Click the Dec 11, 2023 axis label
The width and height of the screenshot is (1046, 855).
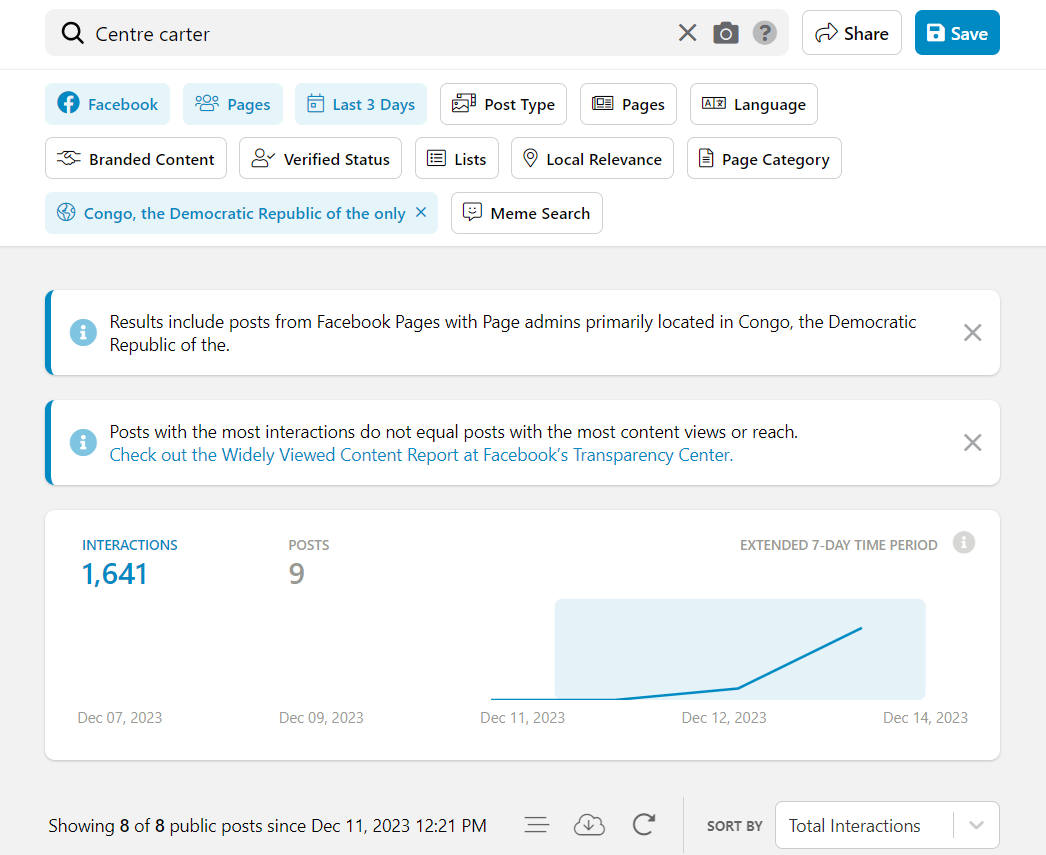[x=522, y=718]
